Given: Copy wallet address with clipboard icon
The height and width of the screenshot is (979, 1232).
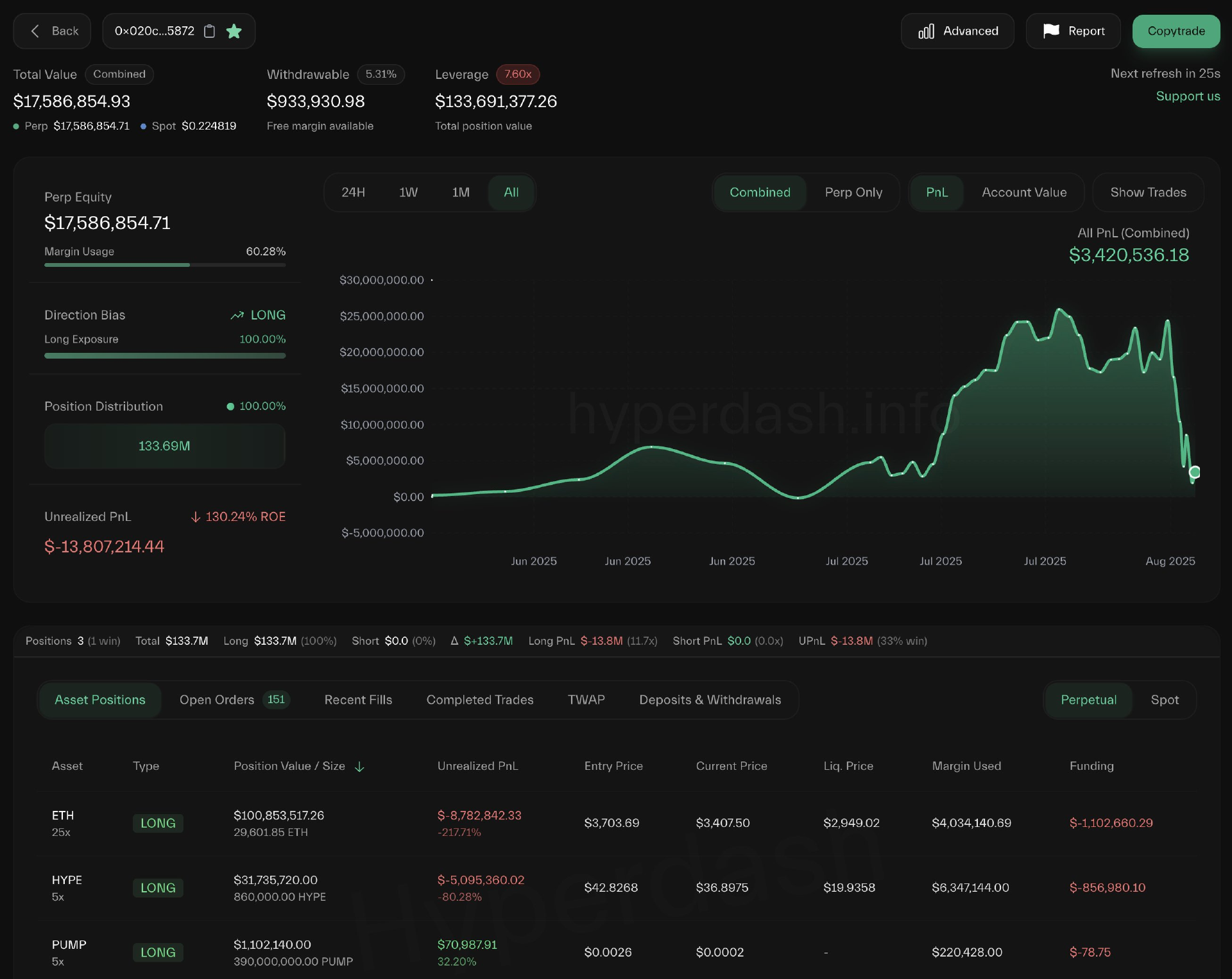Looking at the screenshot, I should point(209,31).
